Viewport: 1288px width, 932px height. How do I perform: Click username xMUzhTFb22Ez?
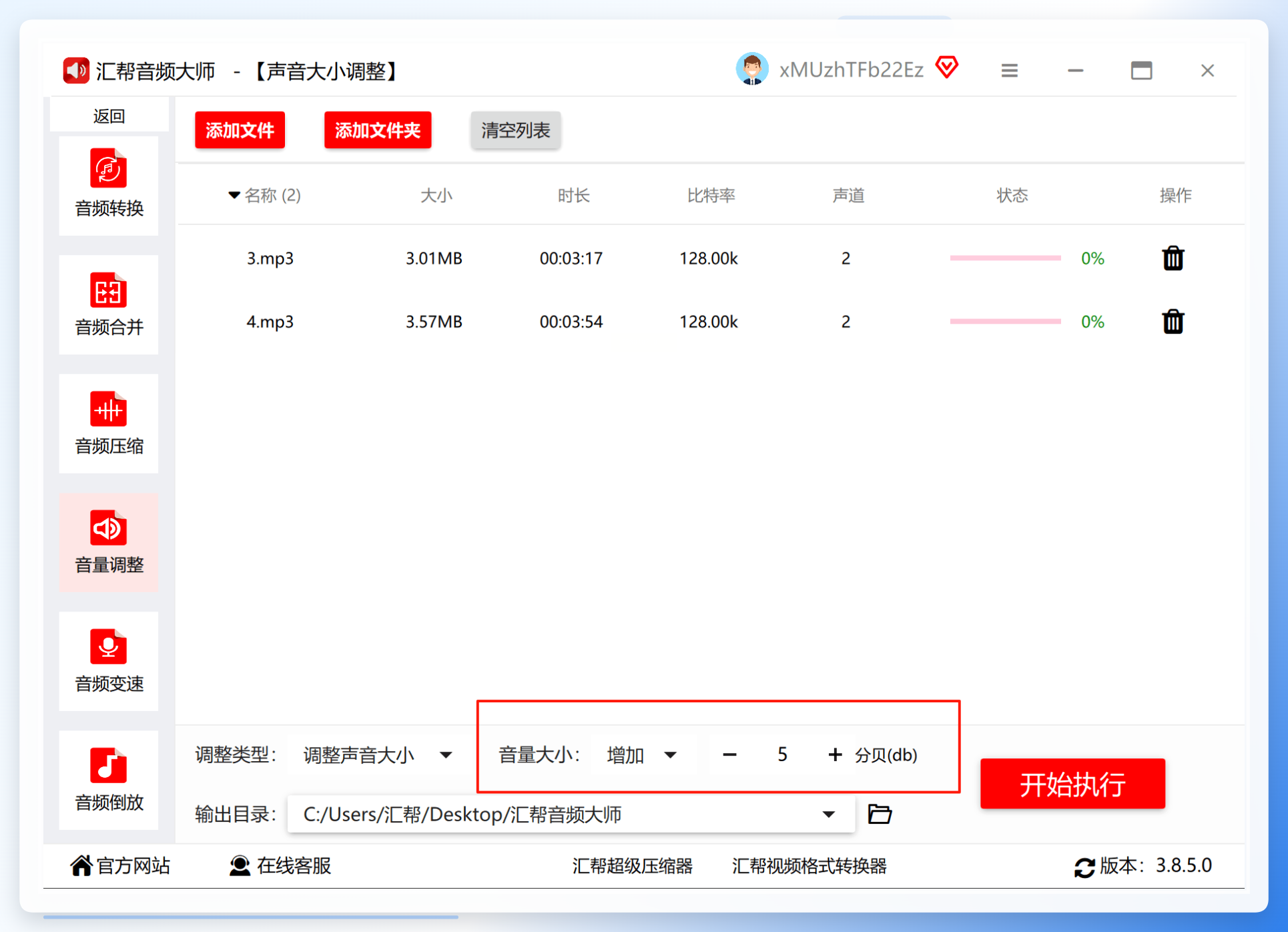point(851,70)
